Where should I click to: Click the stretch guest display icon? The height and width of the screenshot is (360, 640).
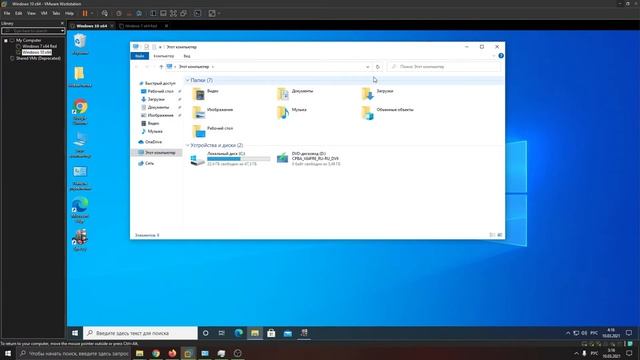212,13
